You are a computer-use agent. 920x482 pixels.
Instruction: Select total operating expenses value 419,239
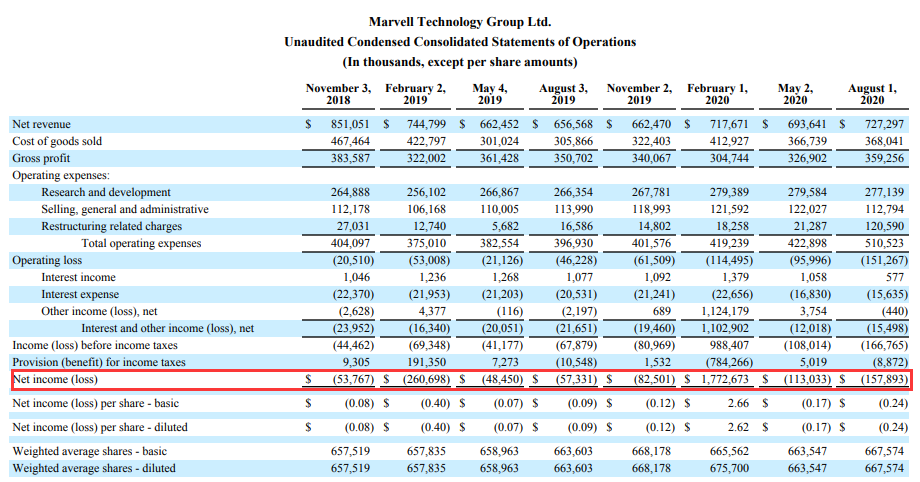click(729, 244)
